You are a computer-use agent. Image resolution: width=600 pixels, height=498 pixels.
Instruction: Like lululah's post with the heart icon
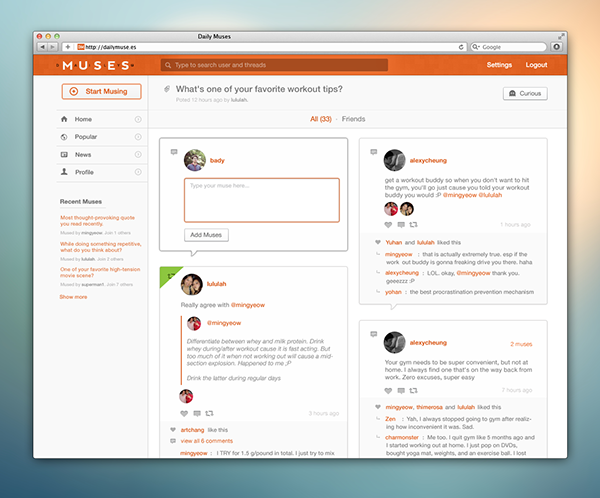(184, 413)
